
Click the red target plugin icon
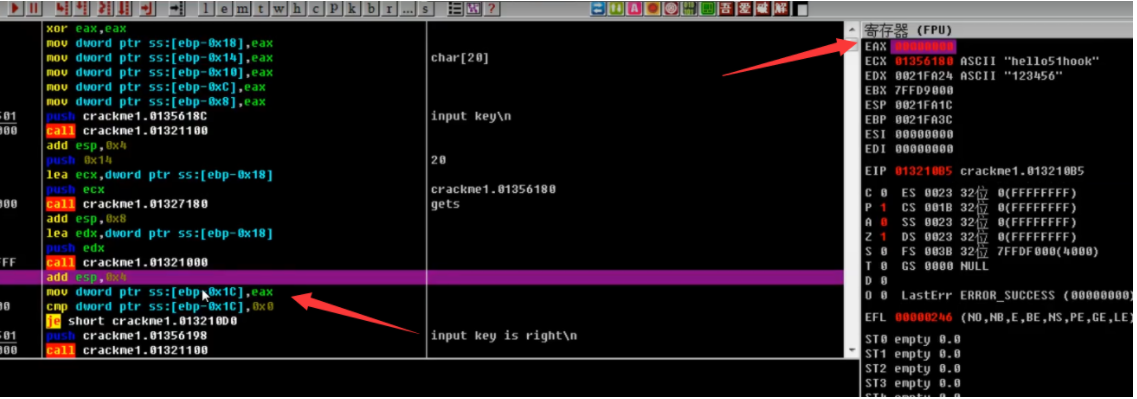(671, 9)
